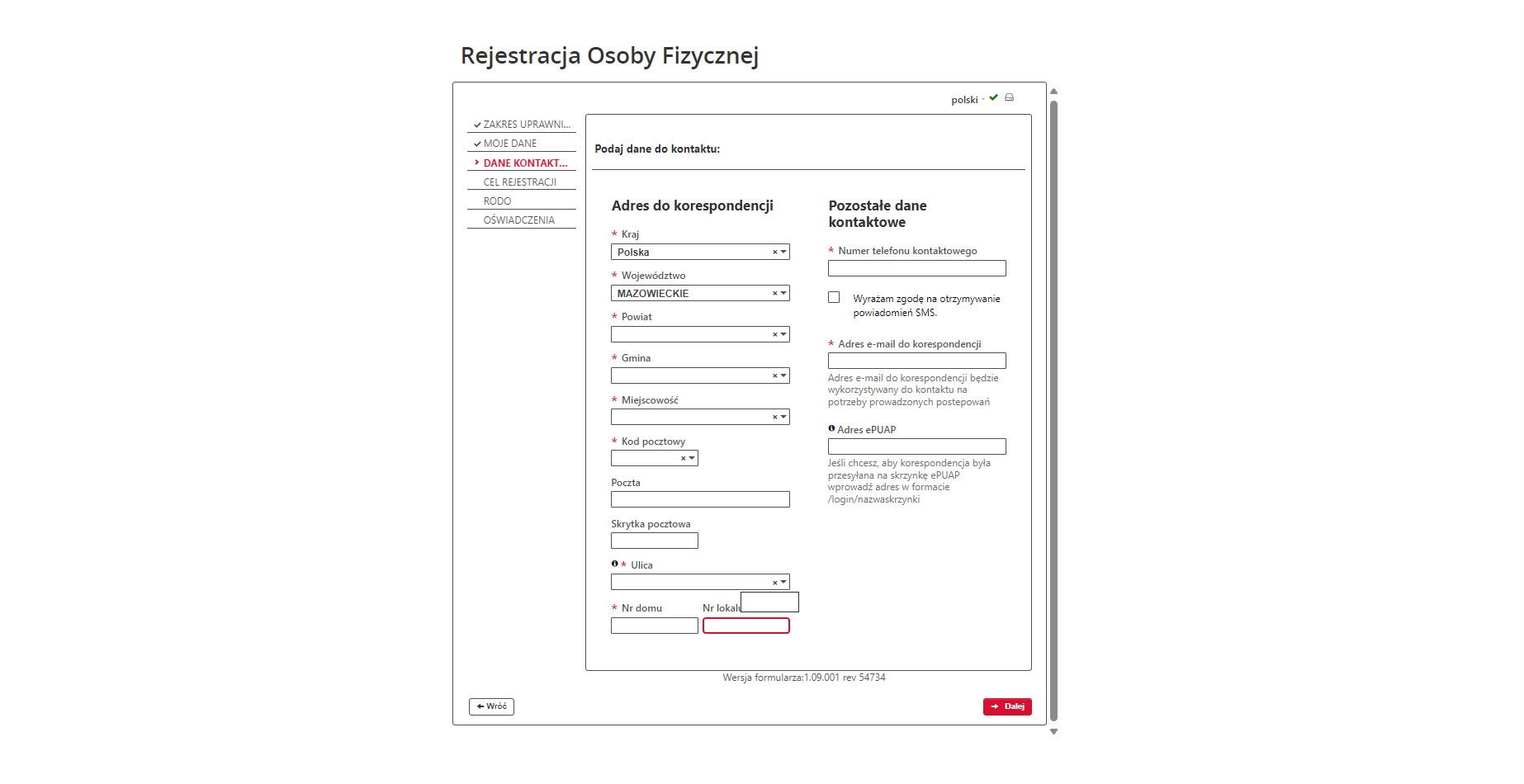Click the info icon beside Ulica
This screenshot has height=784, width=1524.
tap(614, 564)
